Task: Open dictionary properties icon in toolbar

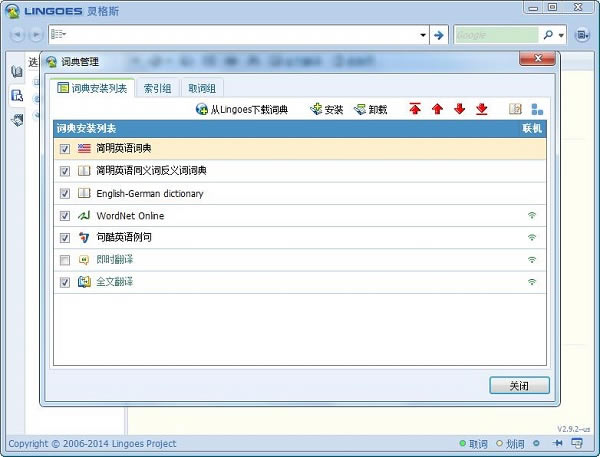Action: coord(515,109)
